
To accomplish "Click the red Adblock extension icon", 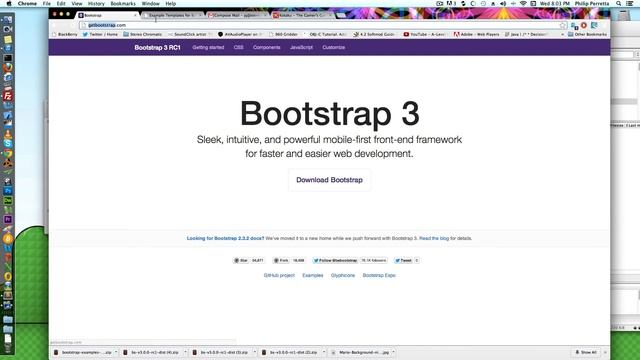I will [584, 25].
